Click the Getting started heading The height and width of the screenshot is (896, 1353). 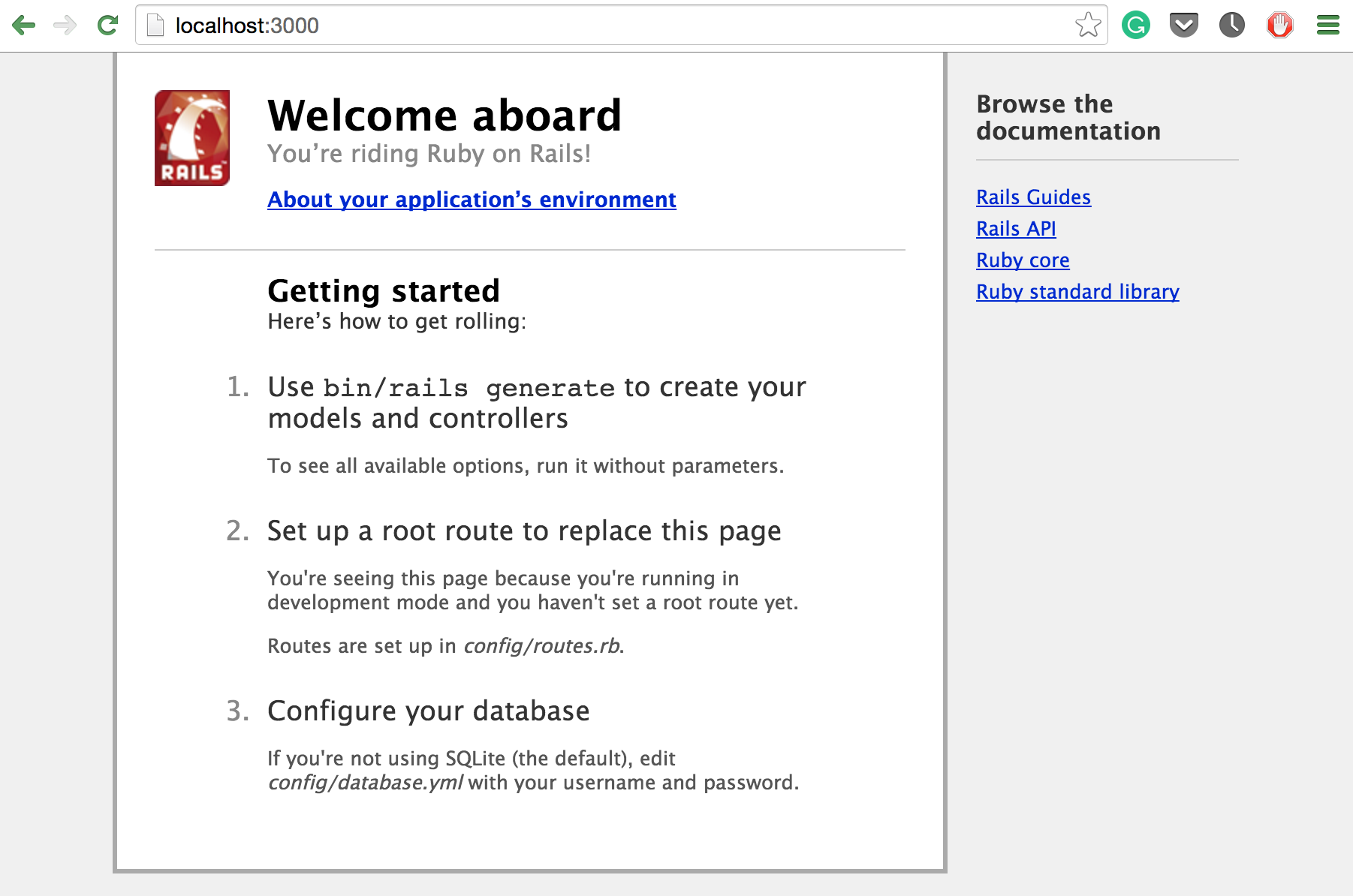tap(384, 291)
